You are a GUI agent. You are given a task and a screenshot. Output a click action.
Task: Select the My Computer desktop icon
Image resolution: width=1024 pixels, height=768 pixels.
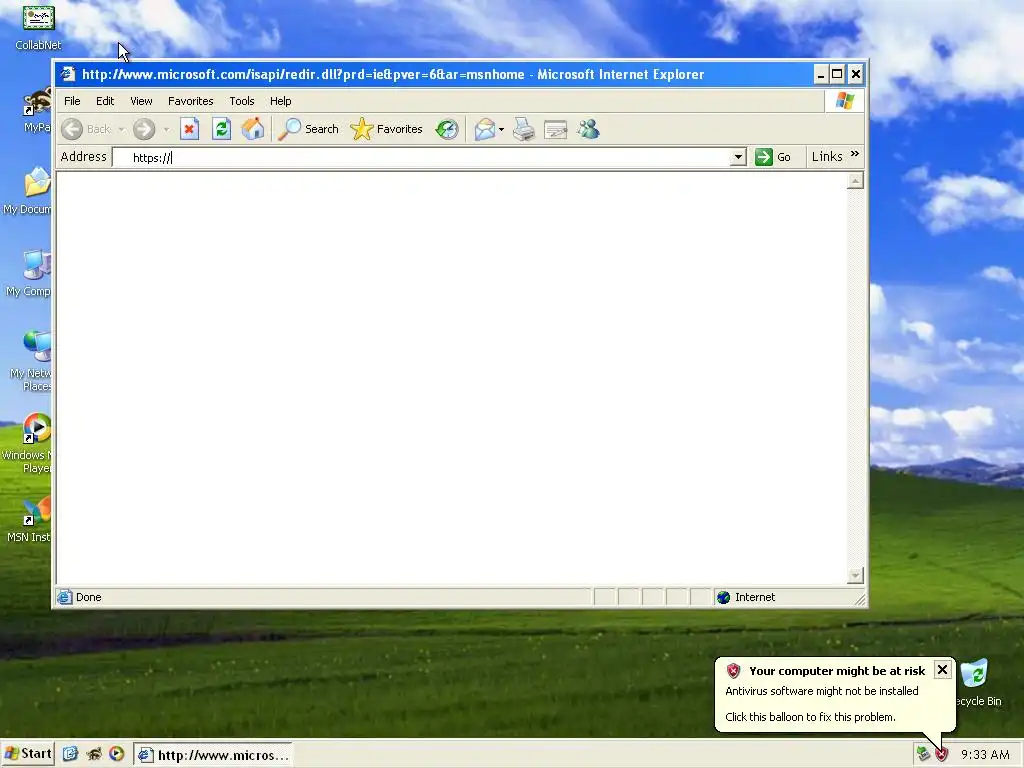click(29, 273)
